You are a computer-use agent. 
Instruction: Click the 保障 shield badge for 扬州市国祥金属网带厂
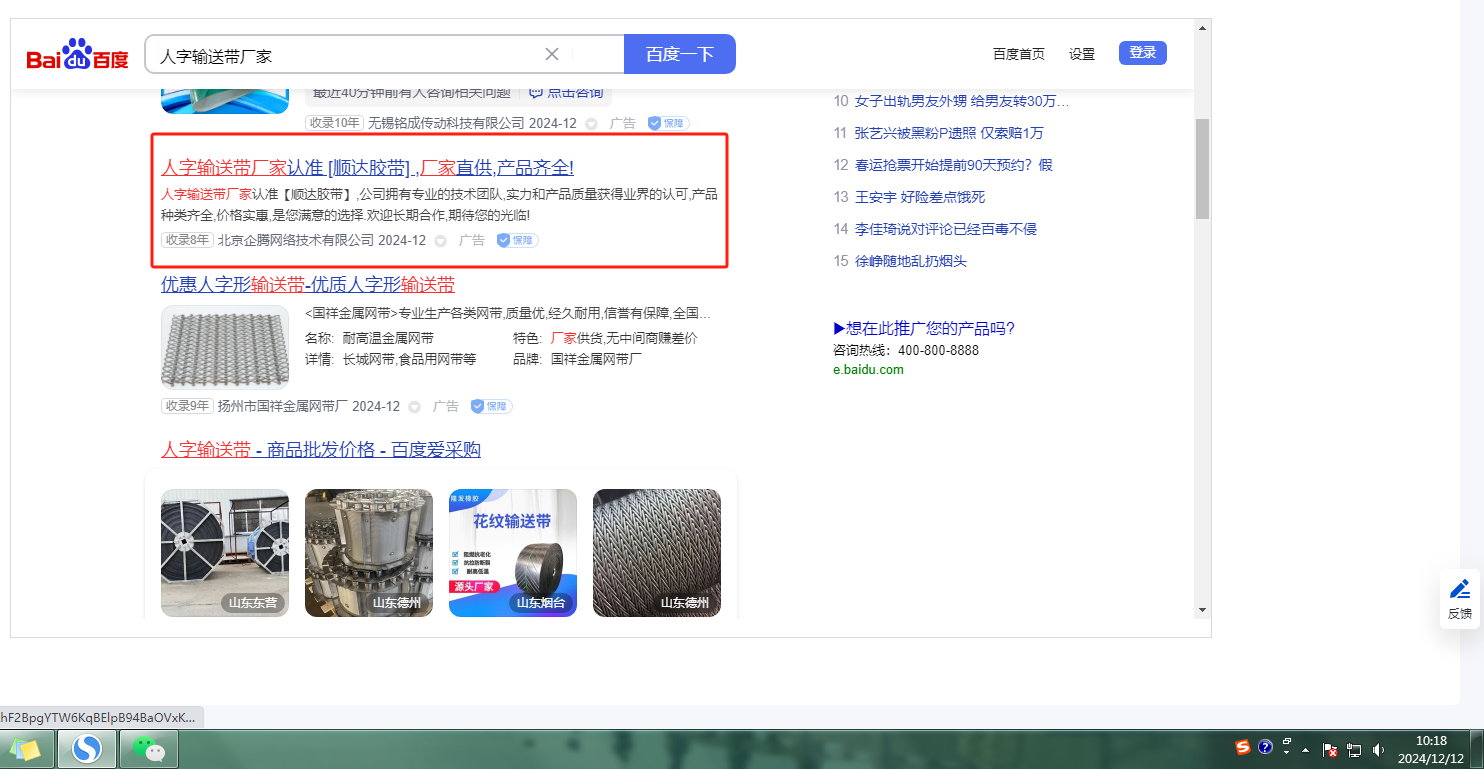coord(492,406)
